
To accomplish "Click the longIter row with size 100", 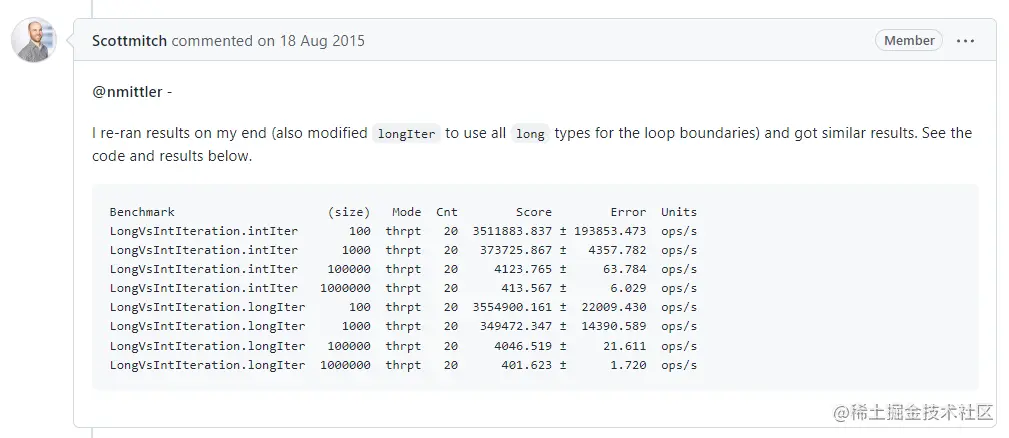I will click(403, 307).
